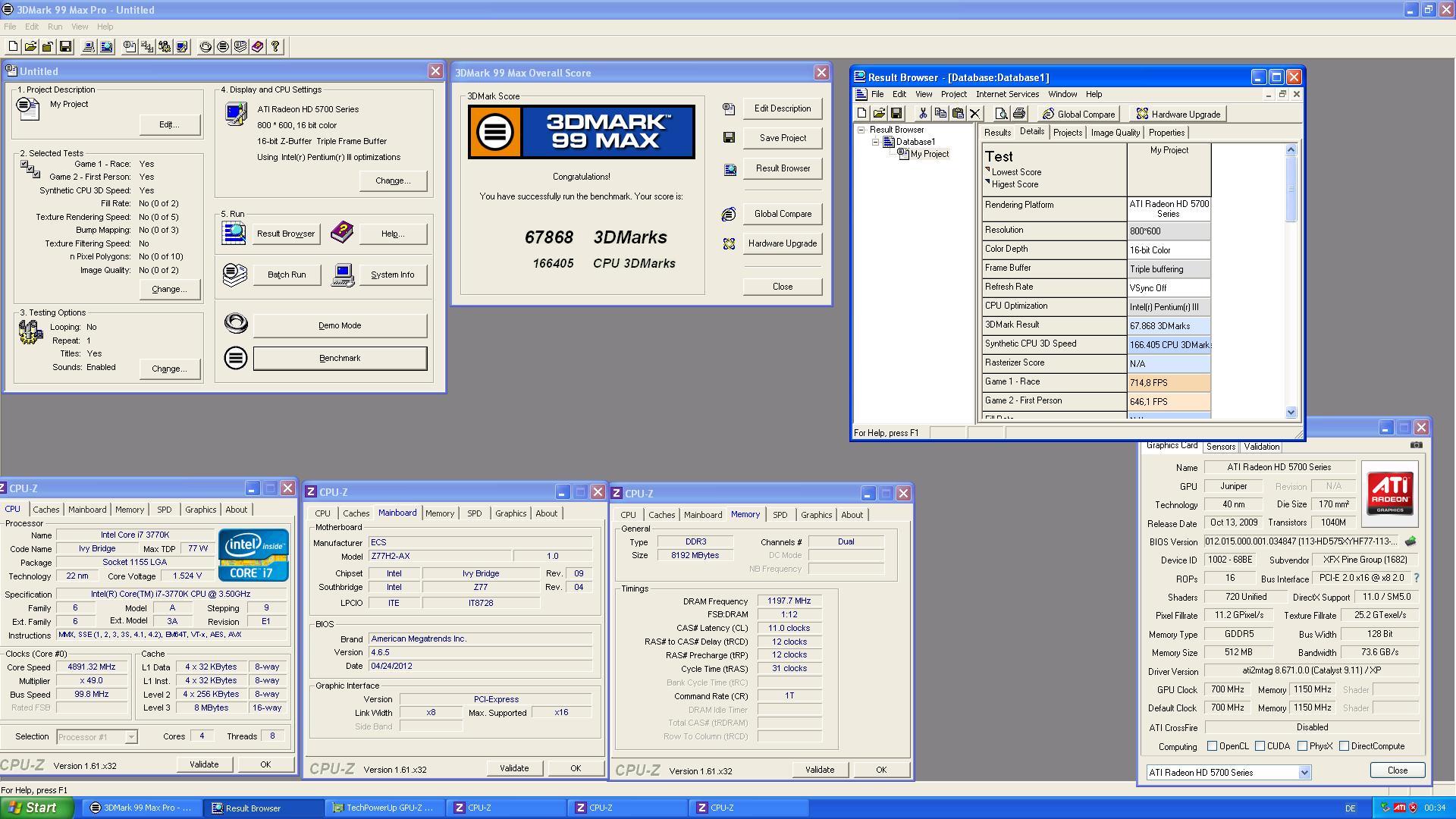
Task: Switch to the Sensors tab in GPU-Z
Action: 1220,447
